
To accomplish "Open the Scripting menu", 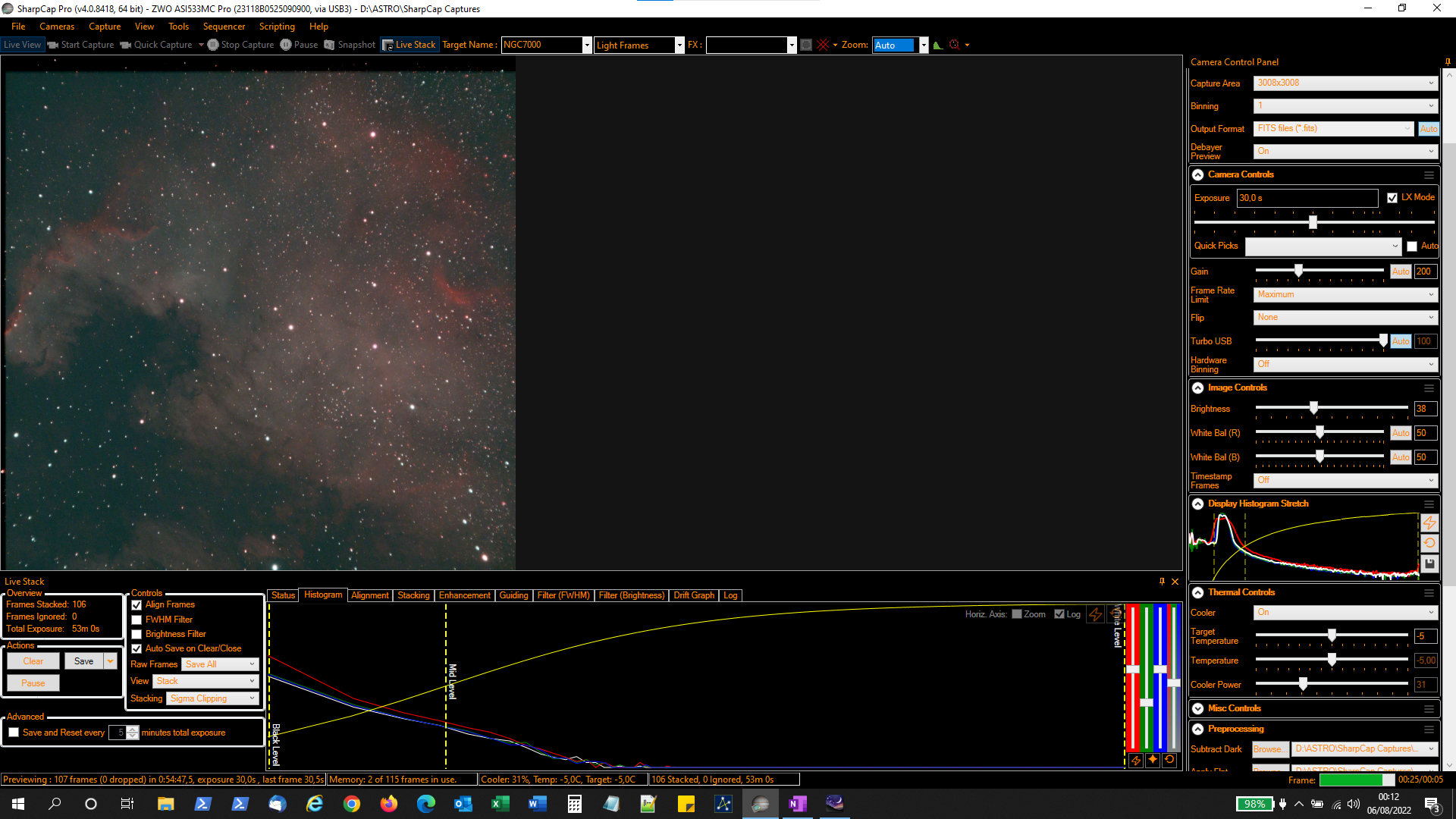I will (x=277, y=27).
